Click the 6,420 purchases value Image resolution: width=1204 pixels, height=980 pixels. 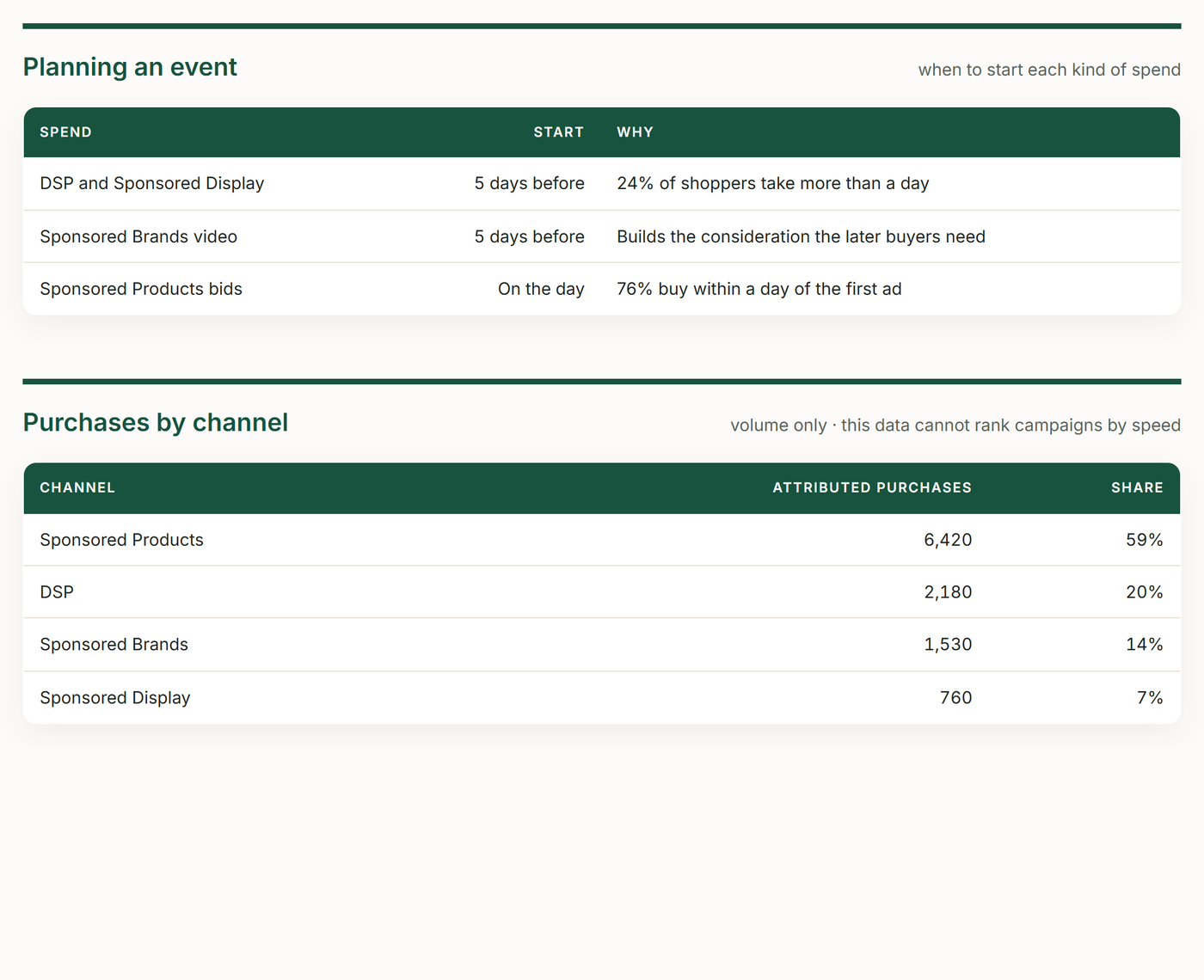pyautogui.click(x=949, y=540)
